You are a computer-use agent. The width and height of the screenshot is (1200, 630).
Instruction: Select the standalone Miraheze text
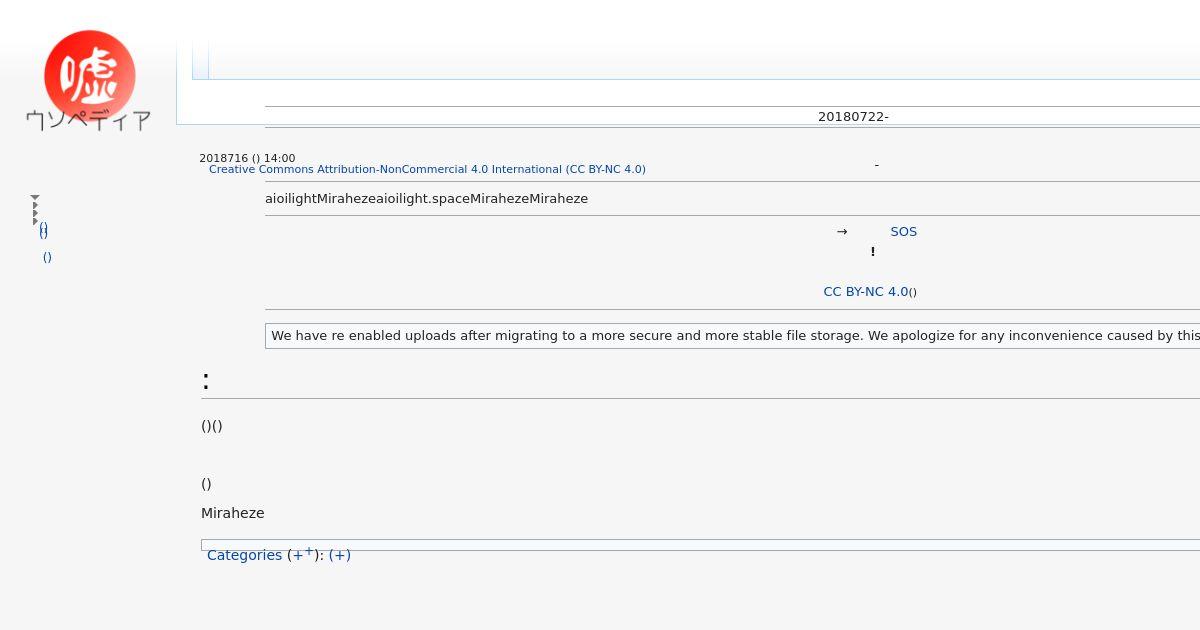pyautogui.click(x=233, y=513)
